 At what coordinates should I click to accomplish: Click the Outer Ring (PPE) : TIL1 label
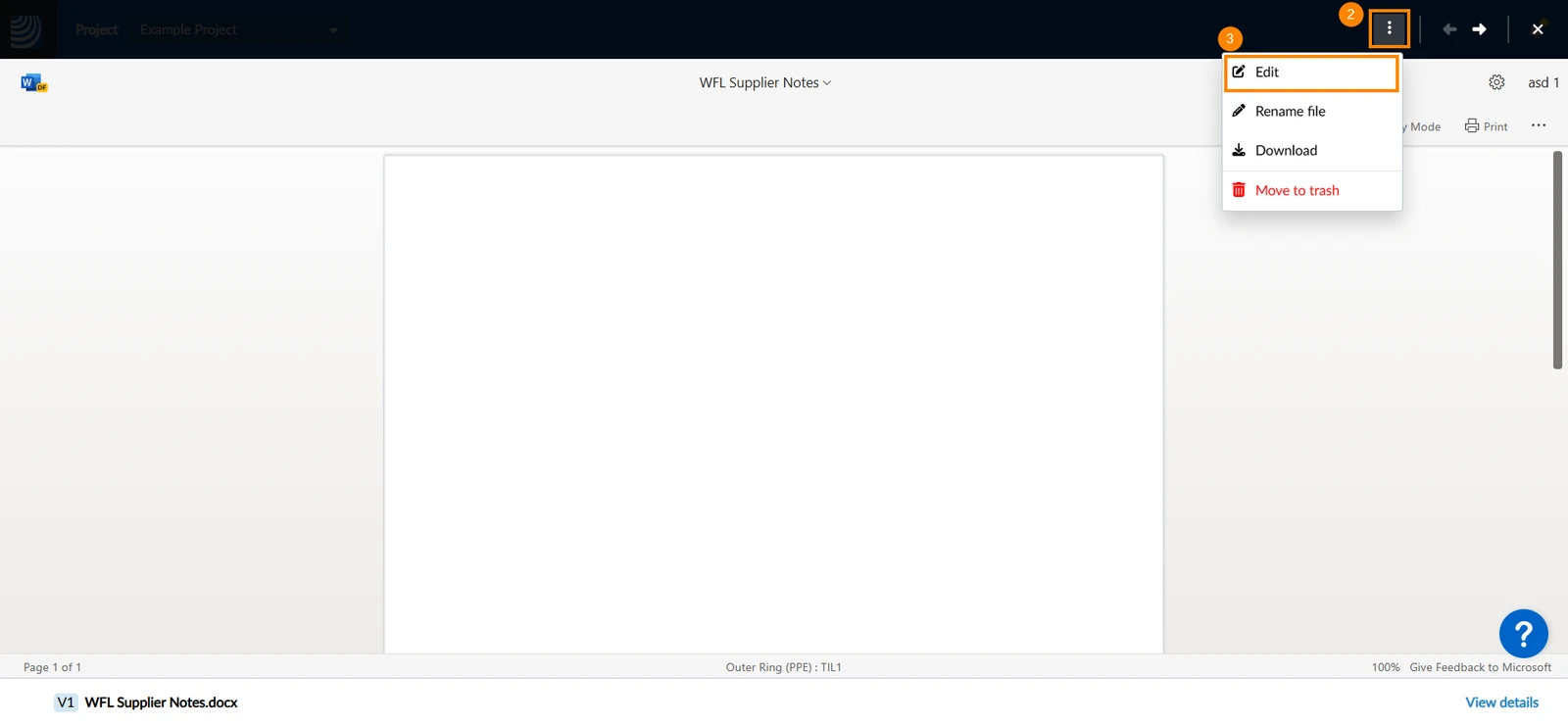pyautogui.click(x=783, y=667)
